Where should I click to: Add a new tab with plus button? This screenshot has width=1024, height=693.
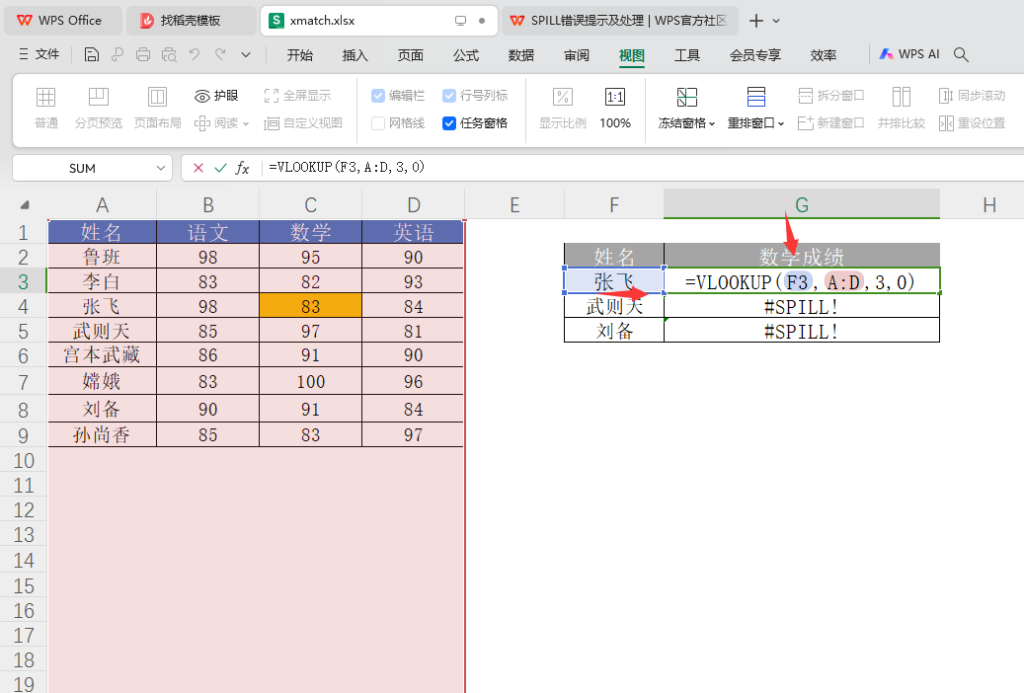756,21
